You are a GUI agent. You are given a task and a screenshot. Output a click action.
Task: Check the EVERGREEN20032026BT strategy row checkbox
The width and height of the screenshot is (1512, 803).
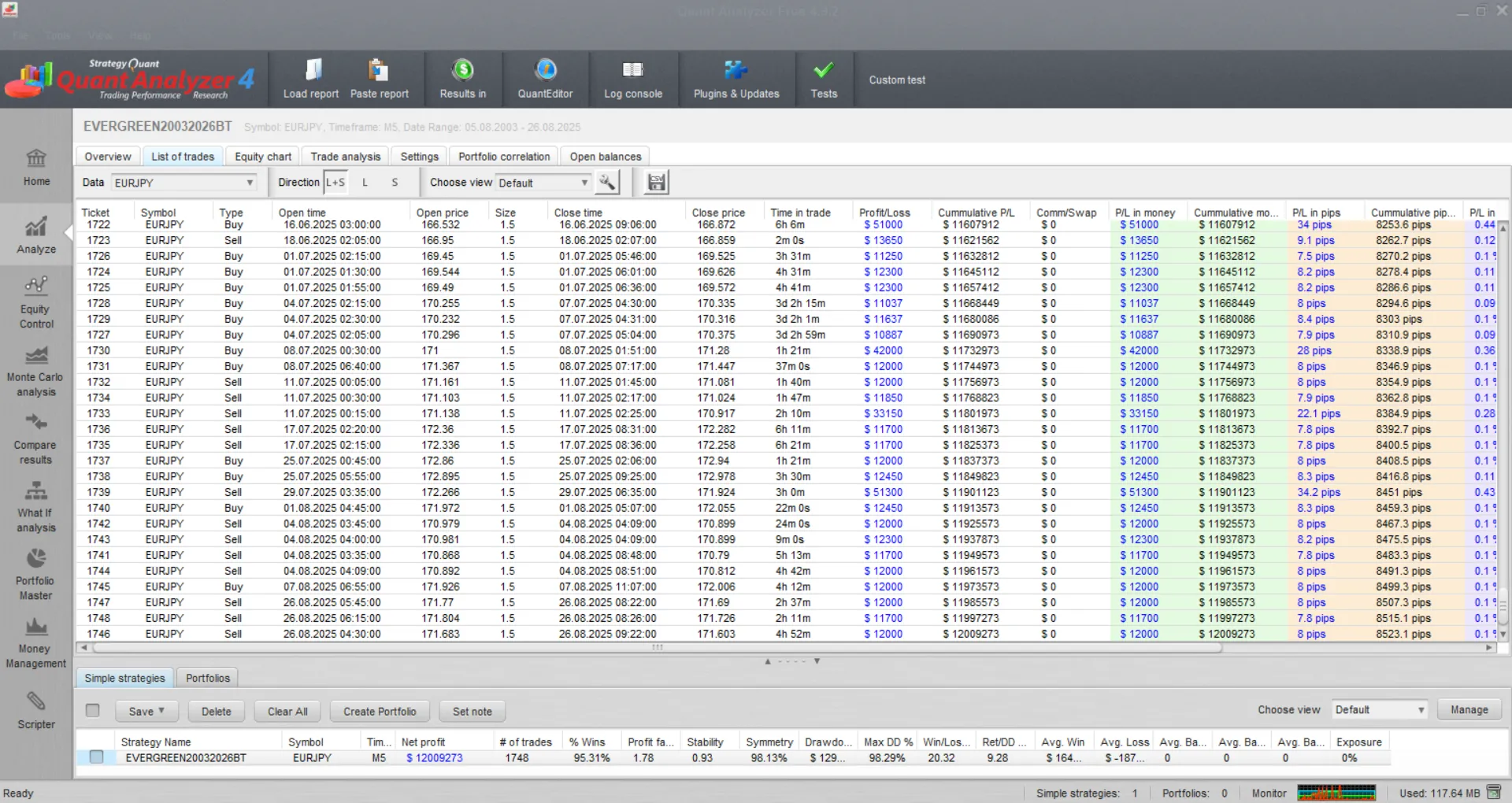[x=96, y=757]
